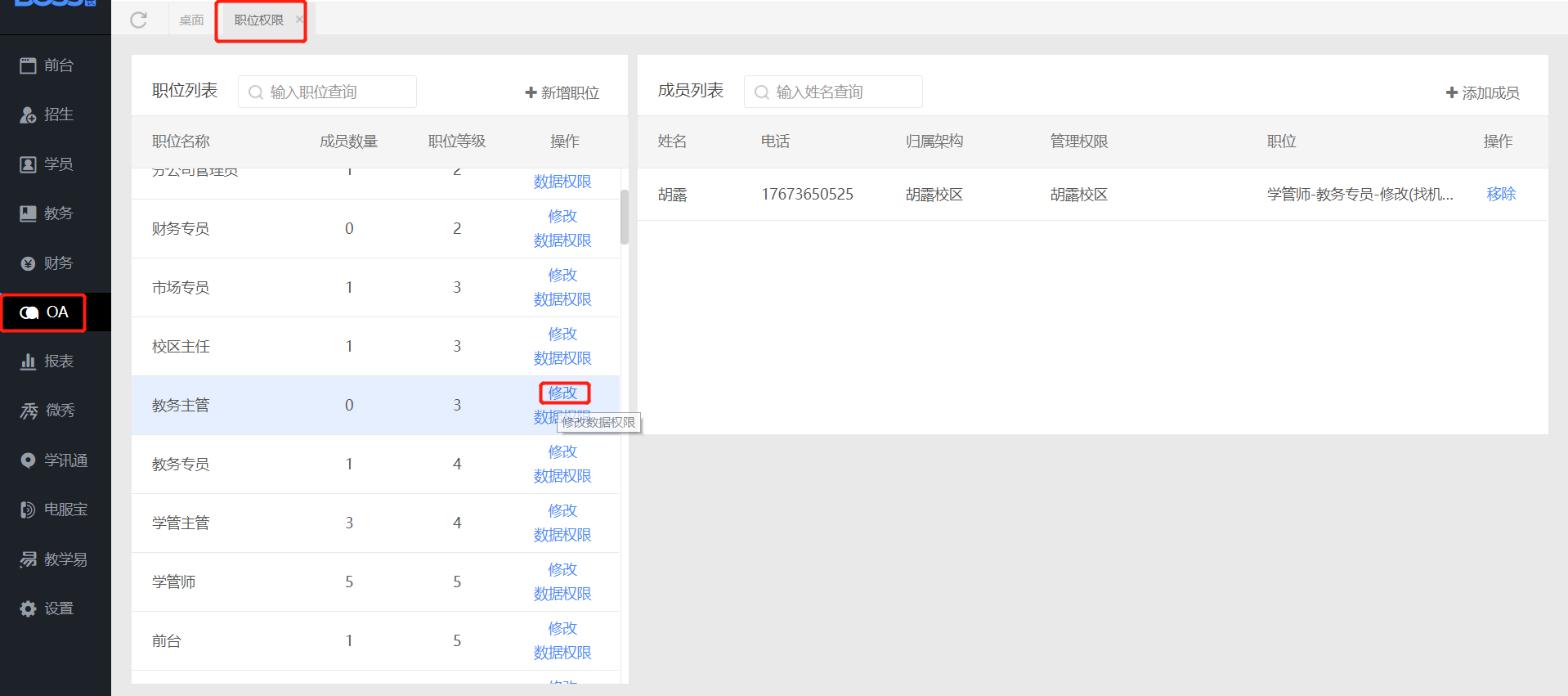This screenshot has width=1568, height=696.
Task: Click 修改 for 财务专员
Action: point(562,216)
